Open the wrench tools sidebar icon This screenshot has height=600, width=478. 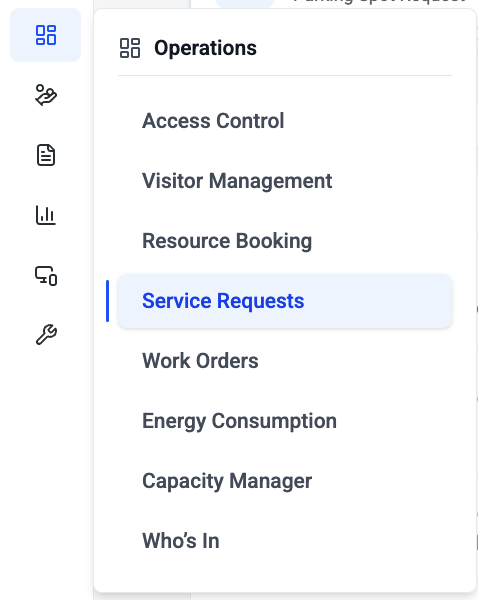coord(46,335)
